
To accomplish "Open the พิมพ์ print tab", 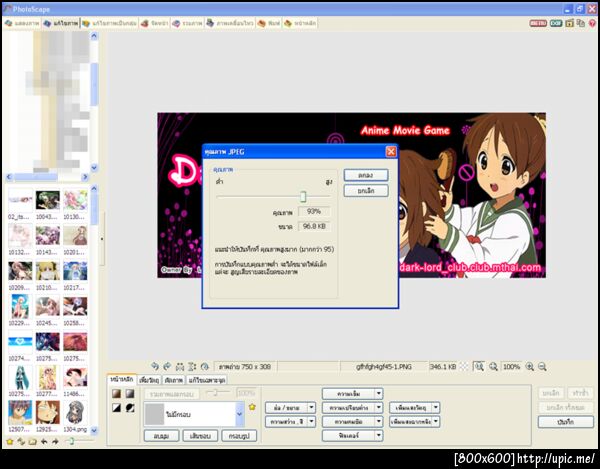I will (x=269, y=23).
